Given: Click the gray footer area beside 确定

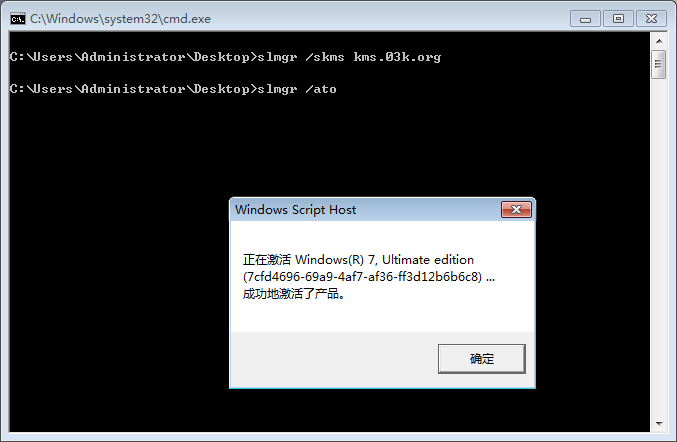Looking at the screenshot, I should (x=330, y=358).
